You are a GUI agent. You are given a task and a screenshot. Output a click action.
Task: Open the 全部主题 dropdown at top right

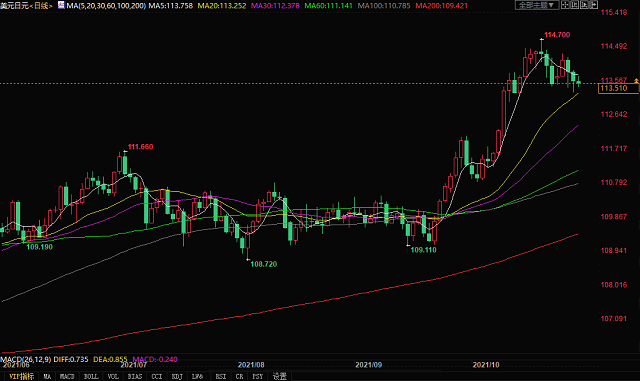click(536, 5)
